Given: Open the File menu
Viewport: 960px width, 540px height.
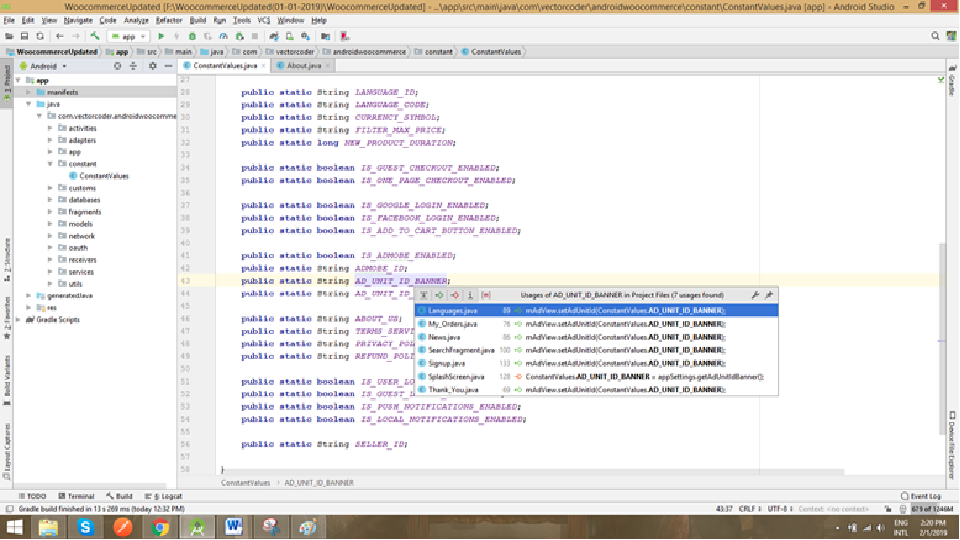Looking at the screenshot, I should (9, 20).
